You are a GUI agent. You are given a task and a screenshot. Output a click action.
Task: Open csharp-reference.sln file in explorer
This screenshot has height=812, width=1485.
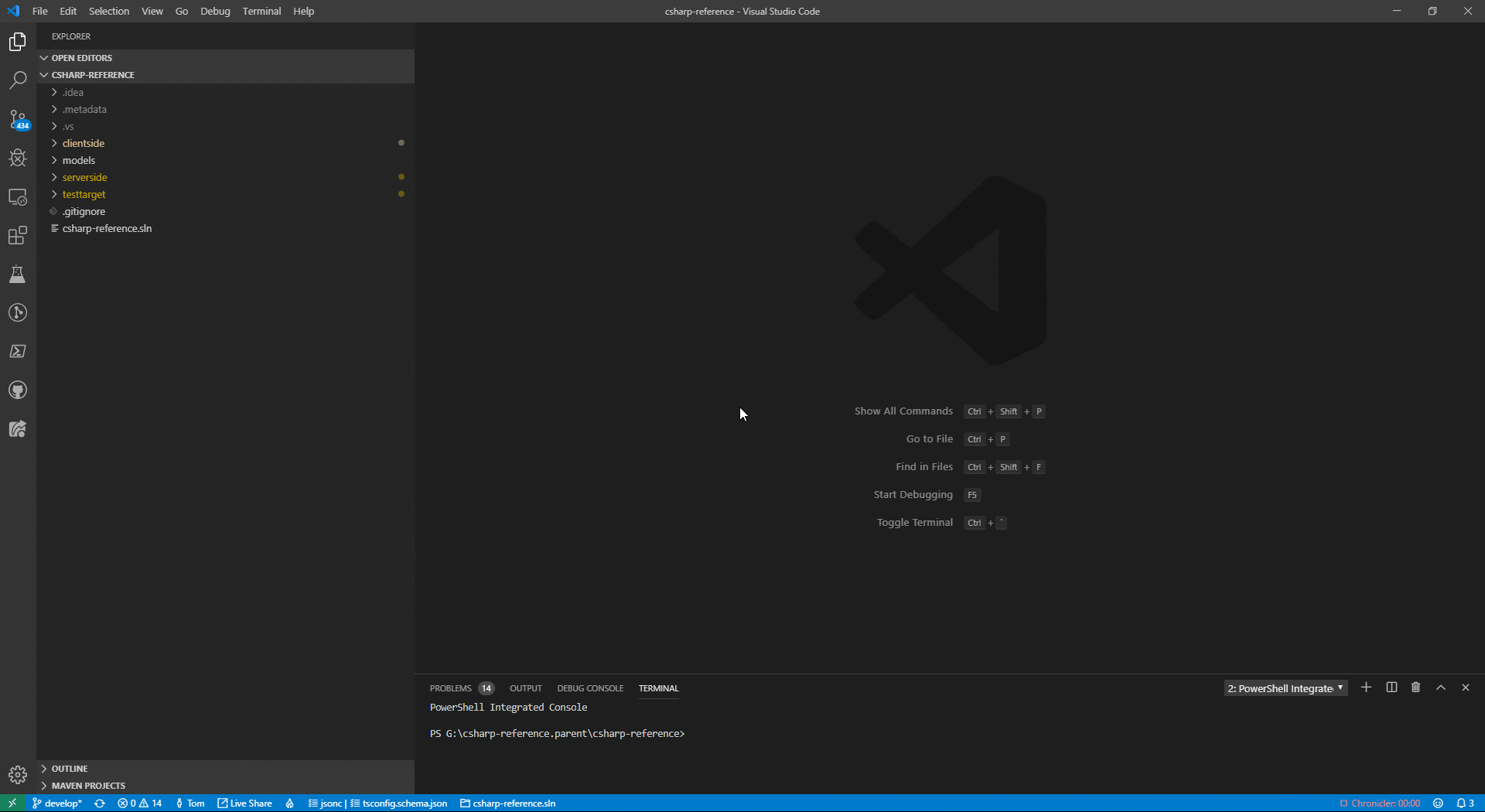click(x=107, y=228)
